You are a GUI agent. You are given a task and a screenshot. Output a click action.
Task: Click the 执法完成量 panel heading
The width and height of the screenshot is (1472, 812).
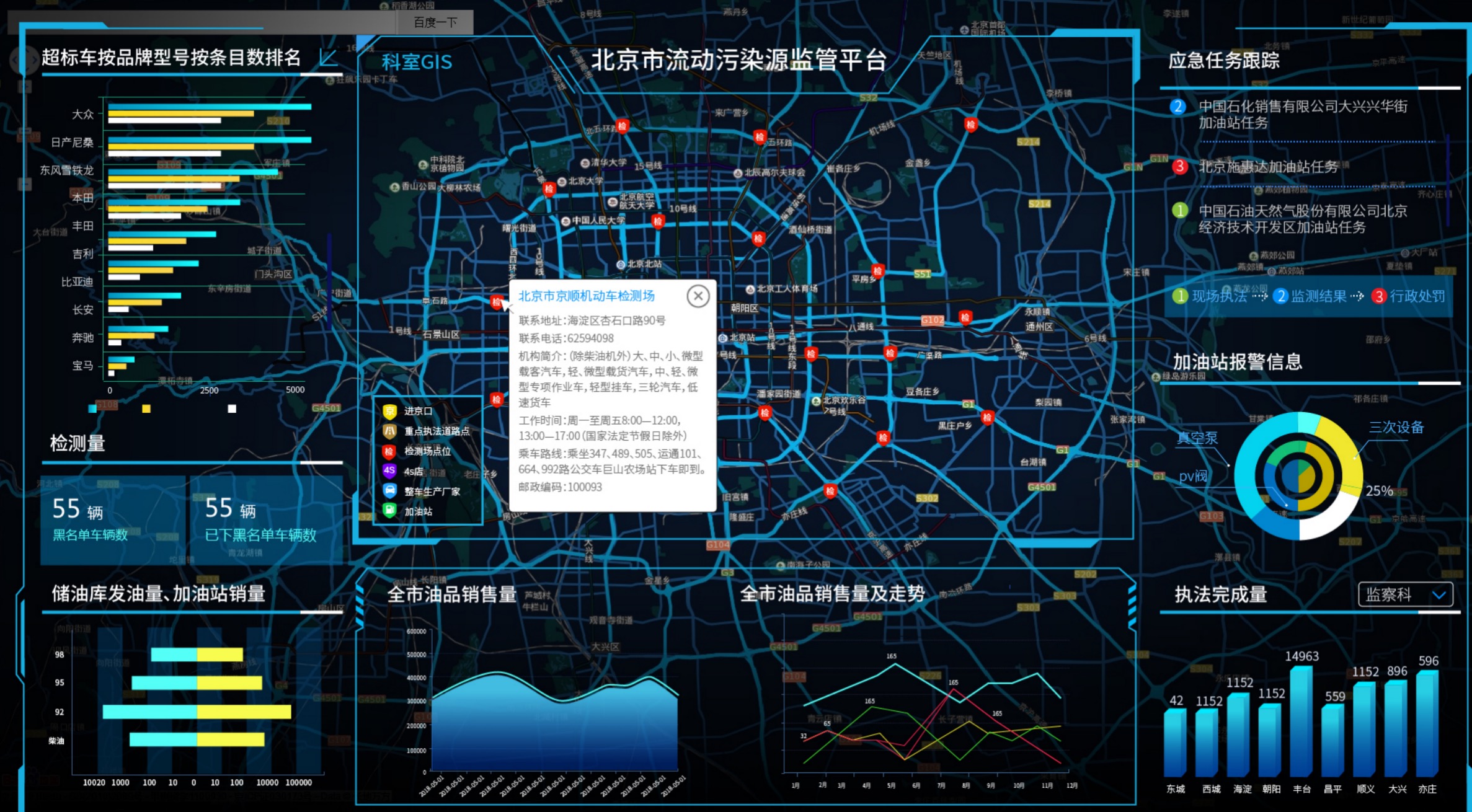click(x=1220, y=594)
